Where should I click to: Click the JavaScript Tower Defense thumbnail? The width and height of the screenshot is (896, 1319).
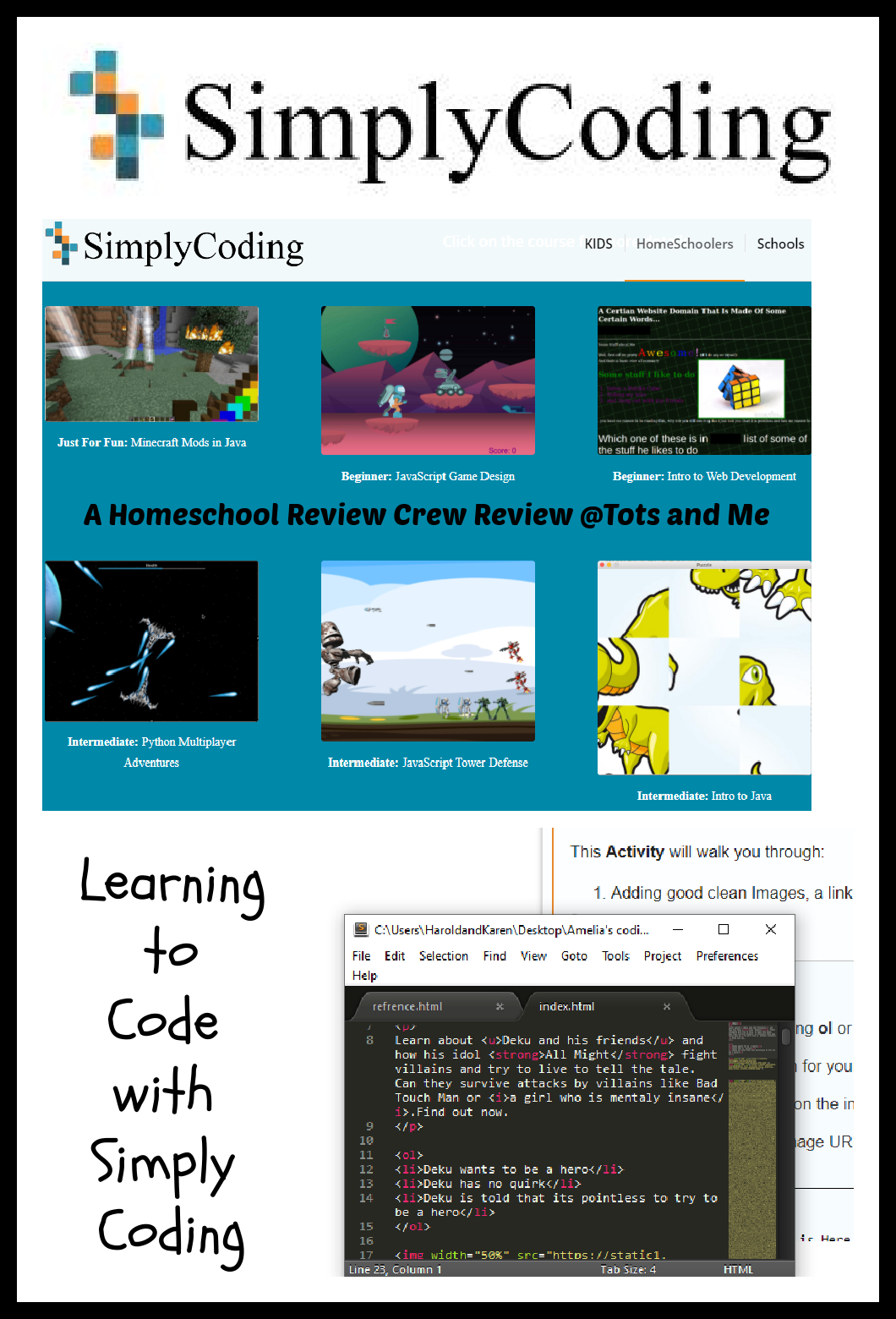[x=428, y=651]
